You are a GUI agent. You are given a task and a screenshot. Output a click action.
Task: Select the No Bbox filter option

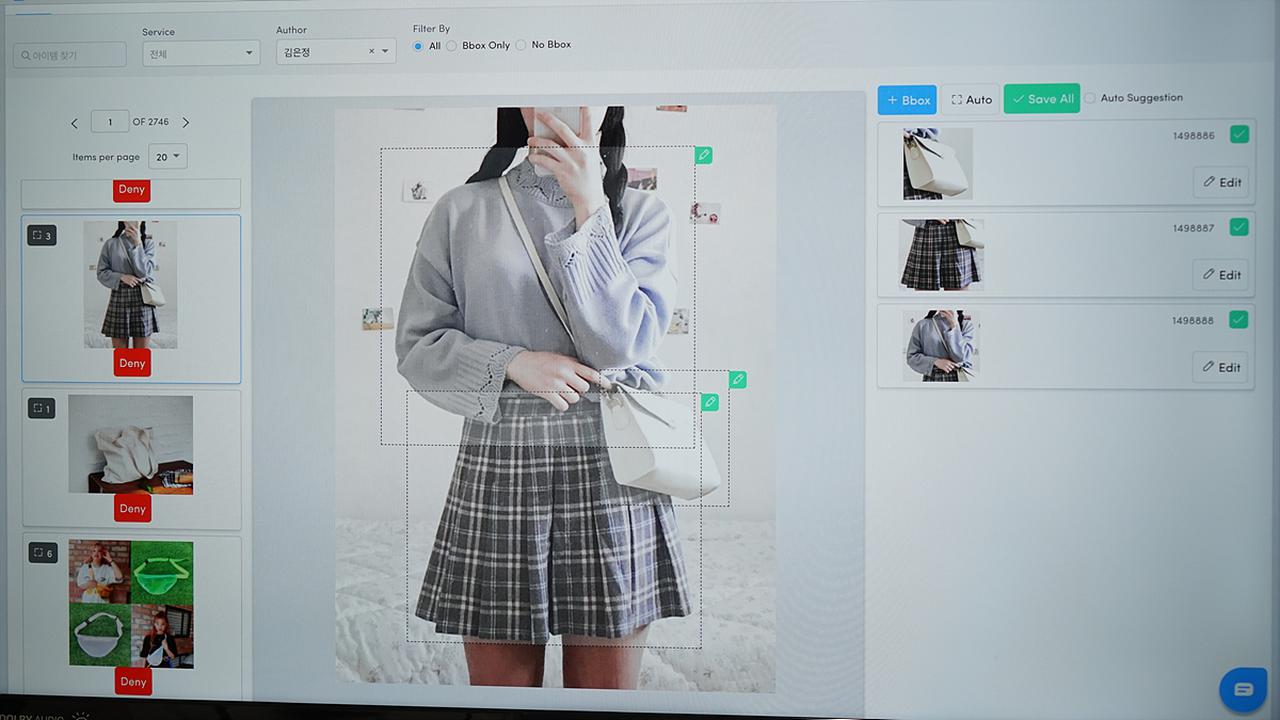521,45
